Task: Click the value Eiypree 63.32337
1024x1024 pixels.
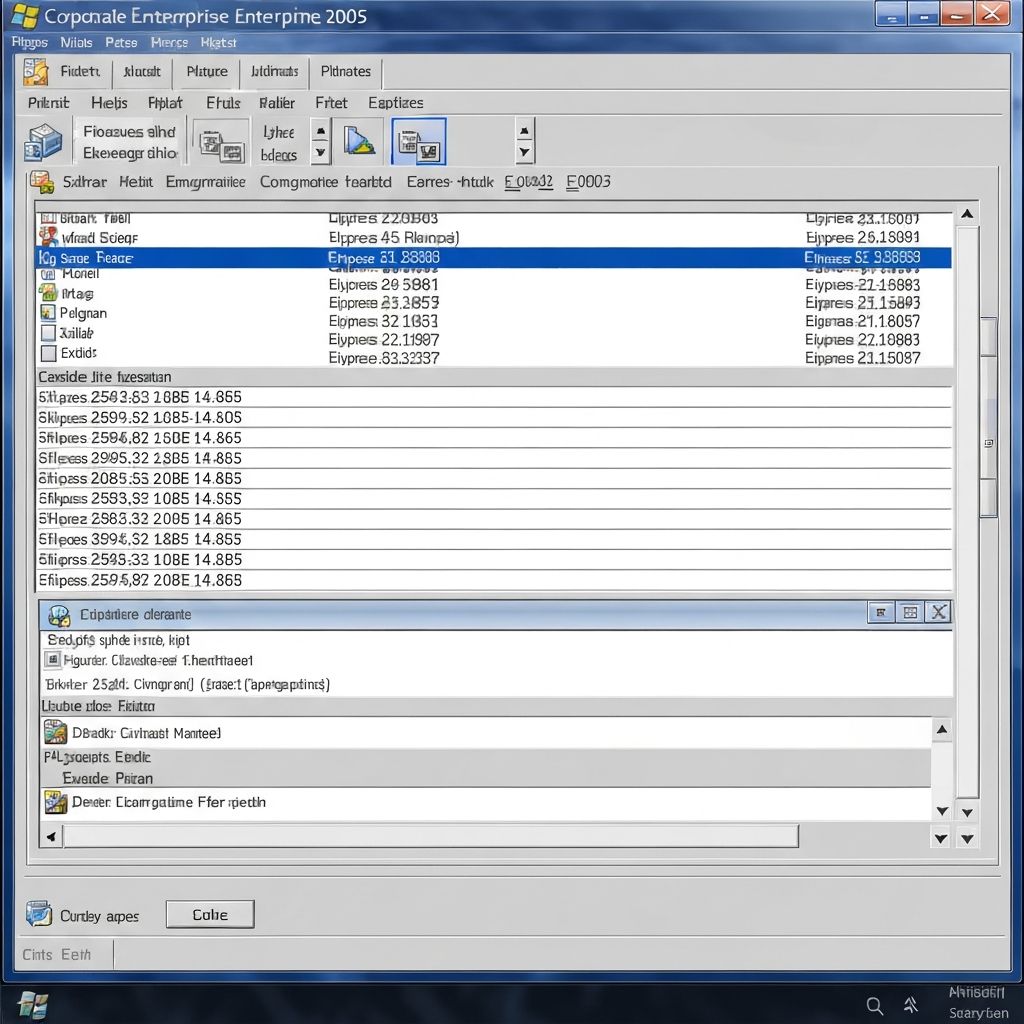Action: point(384,358)
